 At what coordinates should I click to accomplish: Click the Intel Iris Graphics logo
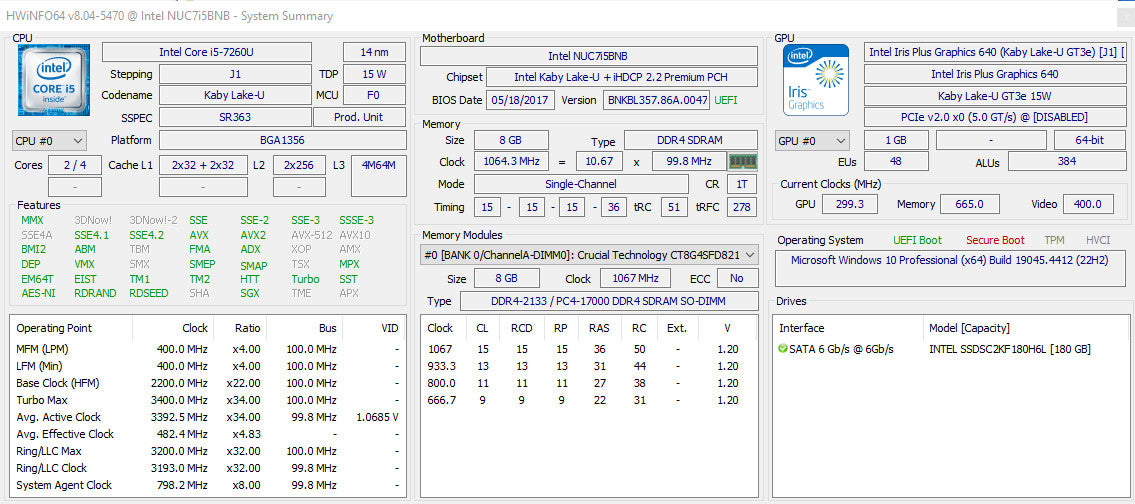pyautogui.click(x=815, y=80)
